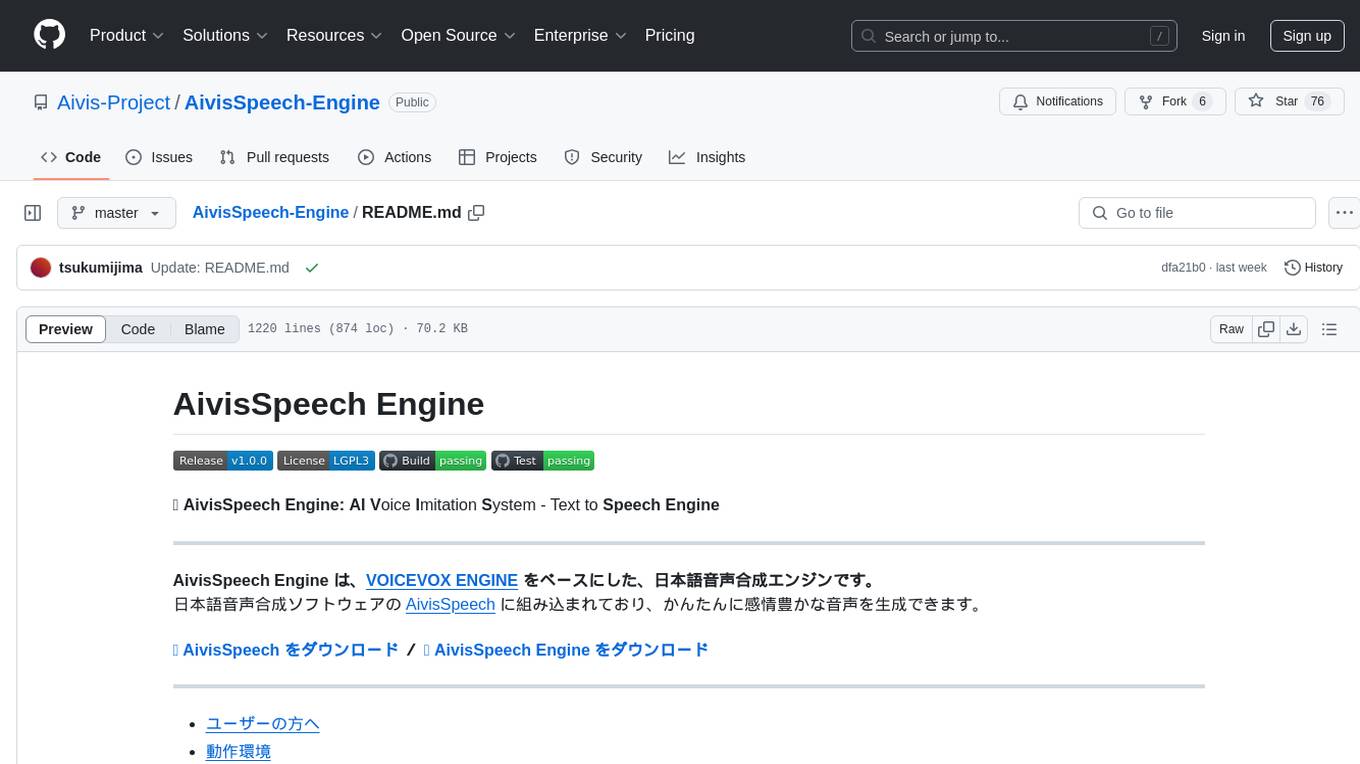The height and width of the screenshot is (764, 1360).
Task: Open the GitHub homepage logo
Action: tap(49, 35)
